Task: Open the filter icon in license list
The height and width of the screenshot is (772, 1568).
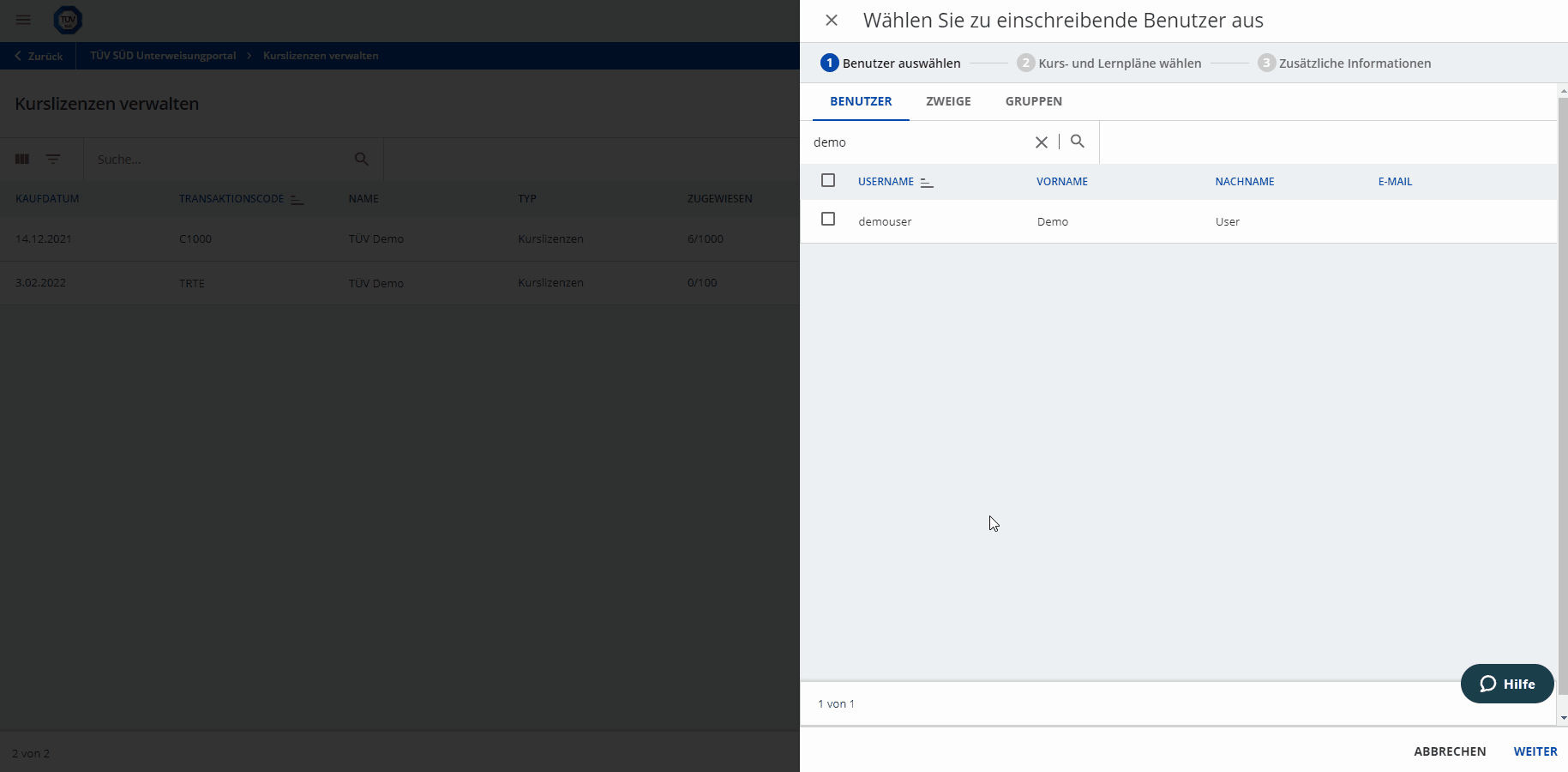Action: pos(53,160)
